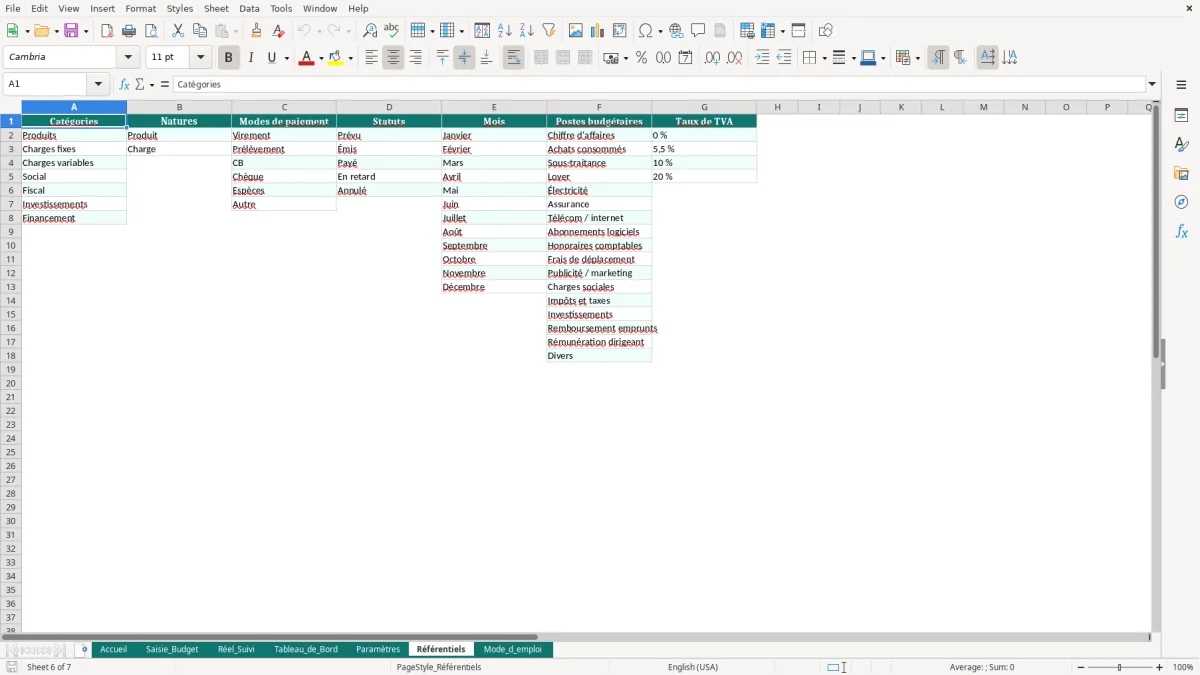Open the Open-document dropdown arrow

(56, 31)
